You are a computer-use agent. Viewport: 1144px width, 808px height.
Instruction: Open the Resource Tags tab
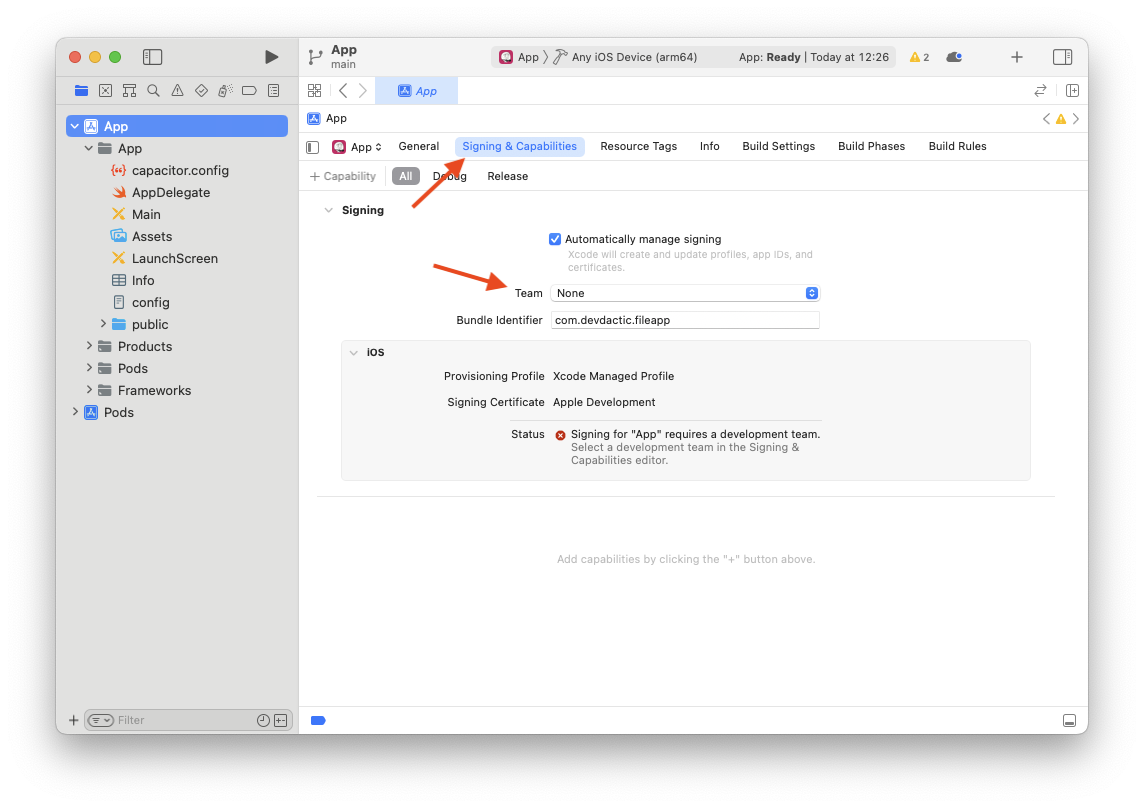coord(638,146)
